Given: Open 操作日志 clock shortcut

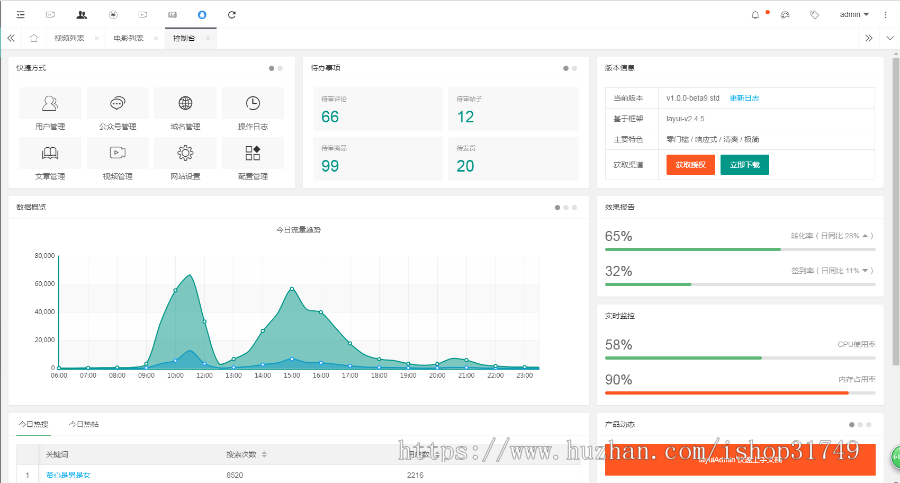Looking at the screenshot, I should click(x=253, y=110).
